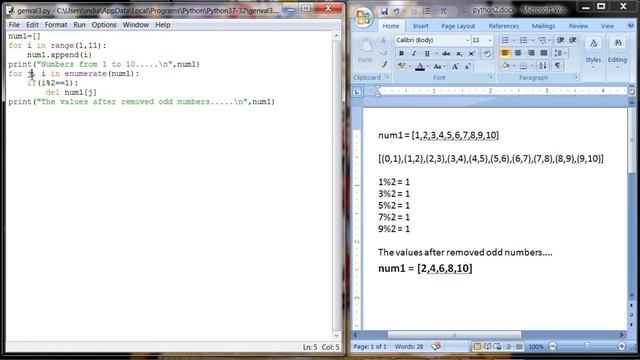Justify the paragraph text
This screenshot has width=640, height=360.
click(x=544, y=53)
